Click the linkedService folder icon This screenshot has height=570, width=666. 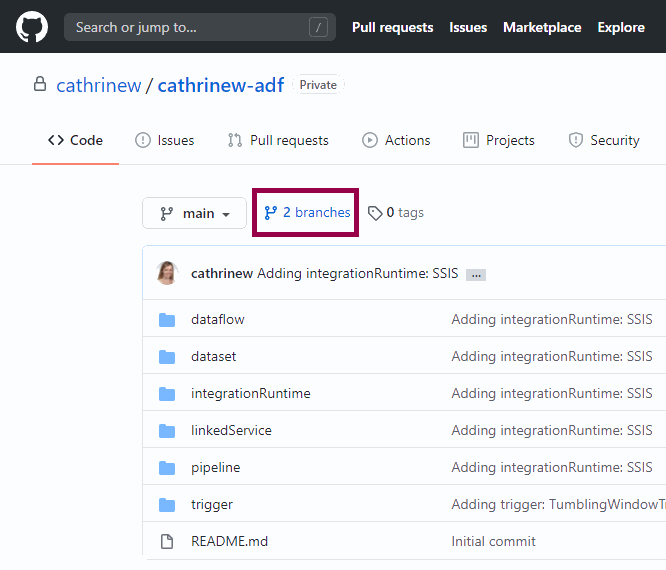(x=167, y=431)
